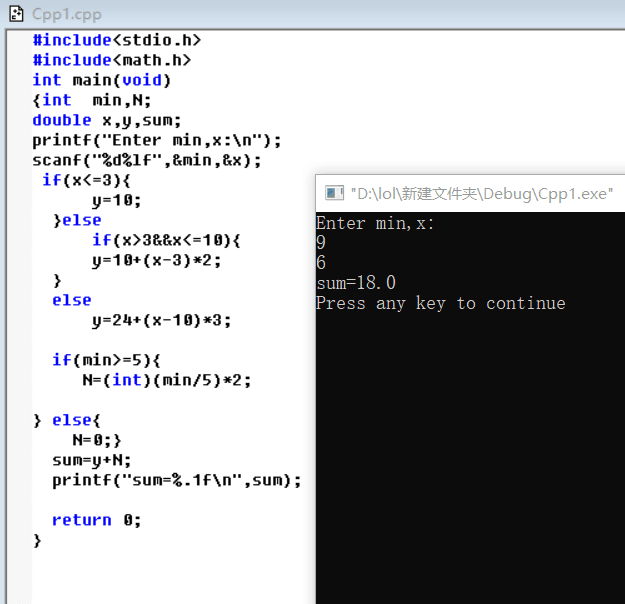The height and width of the screenshot is (604, 625).
Task: Click the line int main(void)
Action: pos(102,80)
